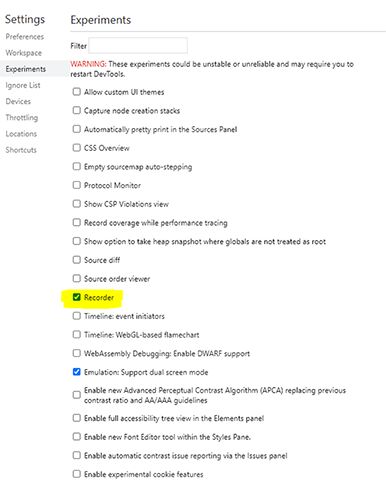This screenshot has width=386, height=500.
Task: Switch to Workspace settings
Action: 24,53
